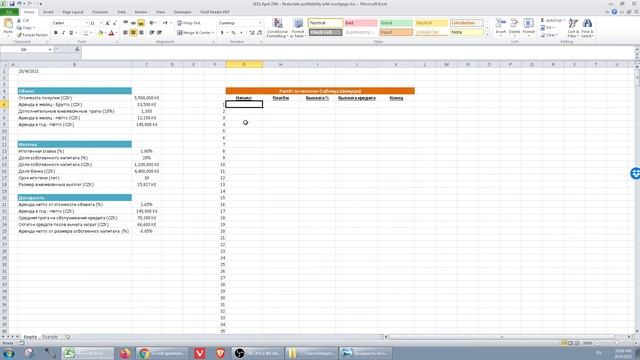Click the horizontal scrollbar below the sheet
The width and height of the screenshot is (640, 360).
point(502,337)
